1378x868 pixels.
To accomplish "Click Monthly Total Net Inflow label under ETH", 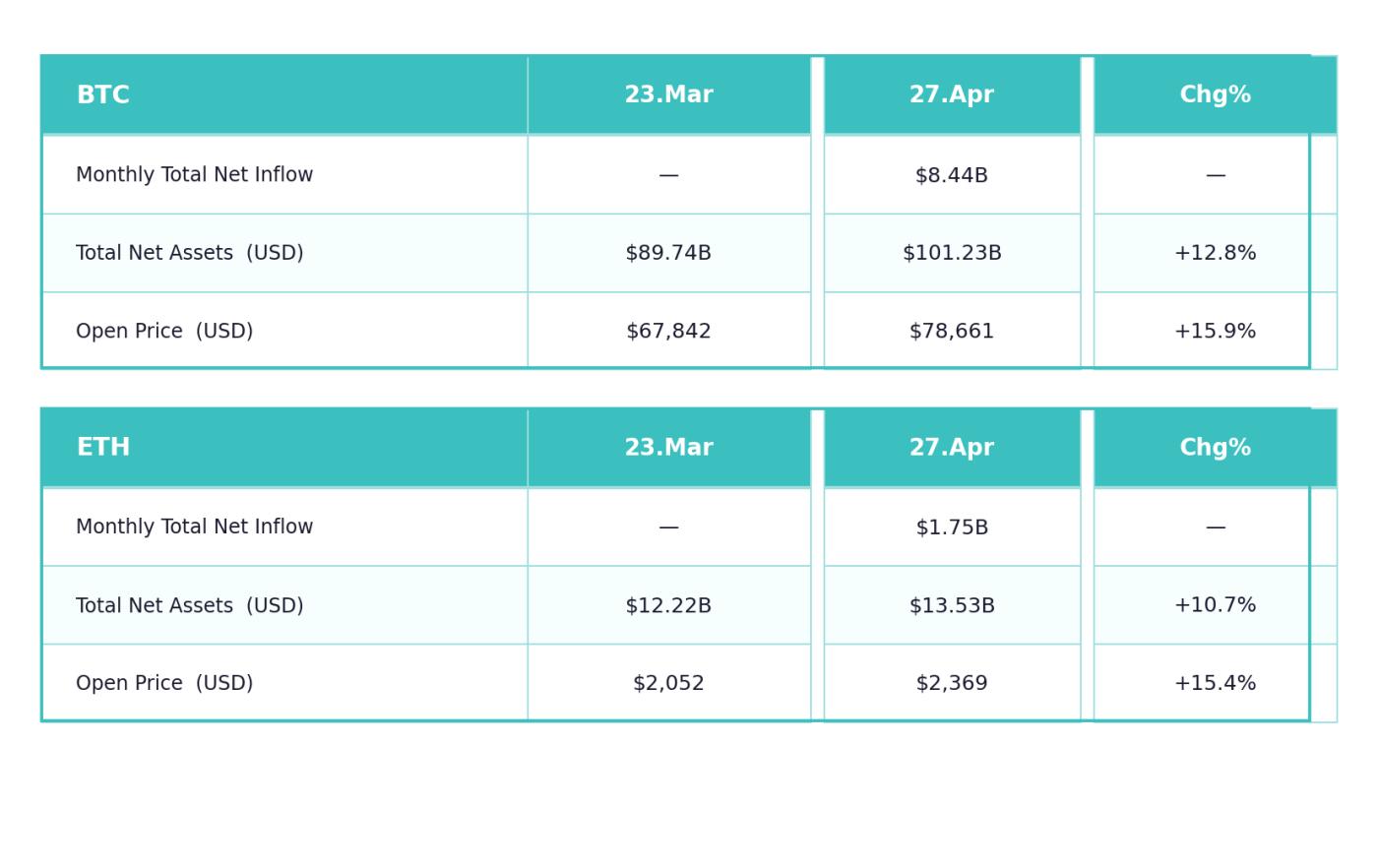I will (195, 527).
